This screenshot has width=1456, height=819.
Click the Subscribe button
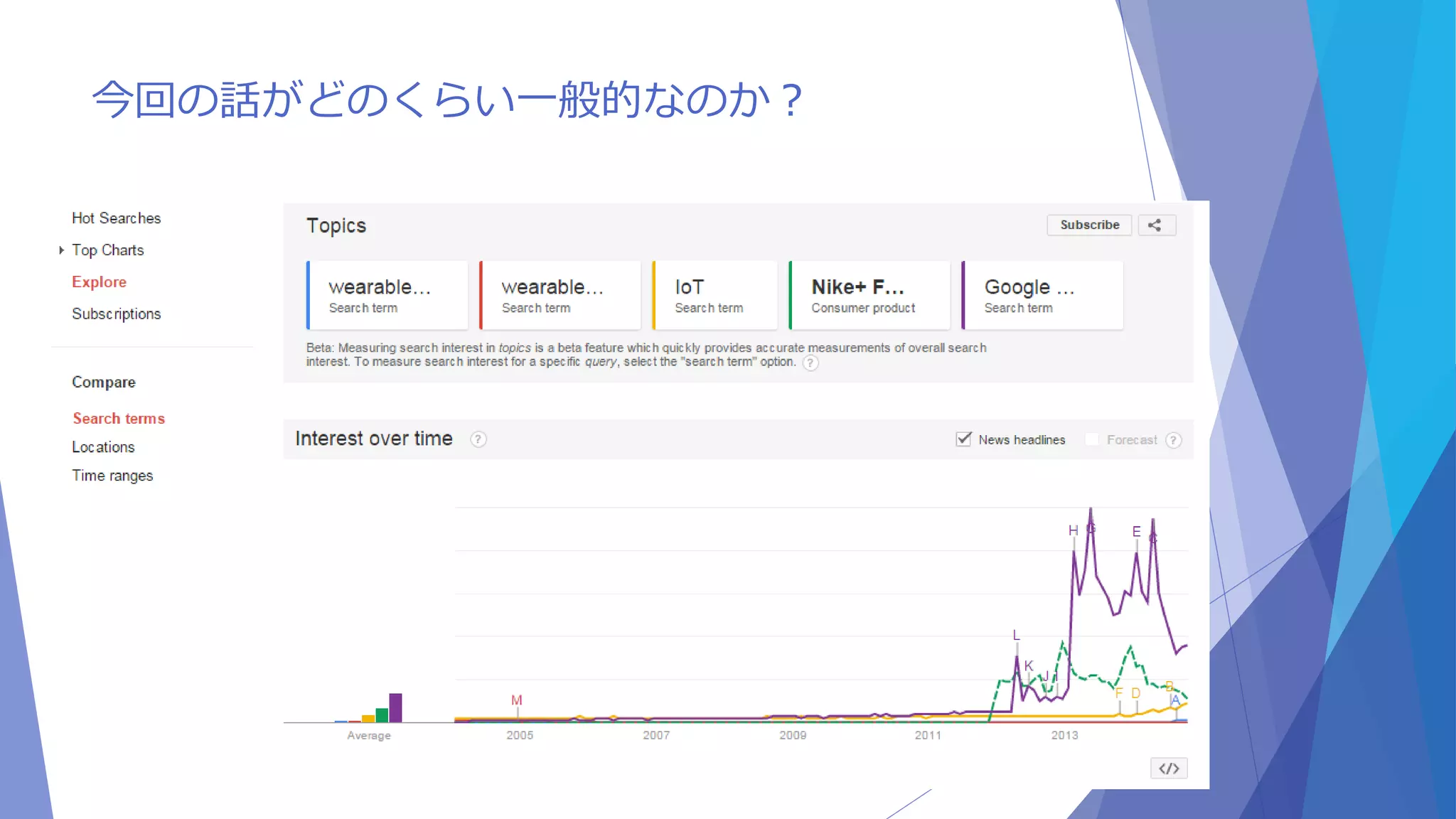(1089, 225)
